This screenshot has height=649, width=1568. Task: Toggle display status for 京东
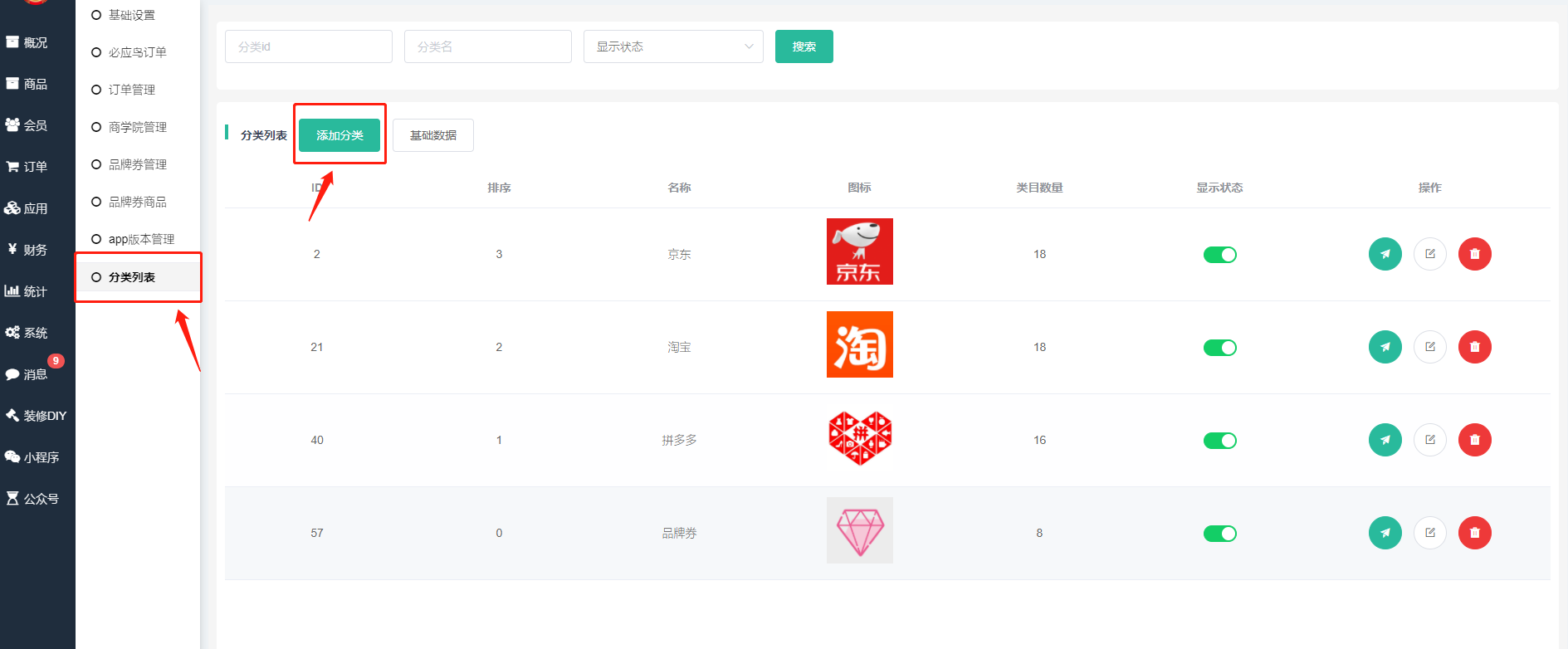[x=1219, y=255]
